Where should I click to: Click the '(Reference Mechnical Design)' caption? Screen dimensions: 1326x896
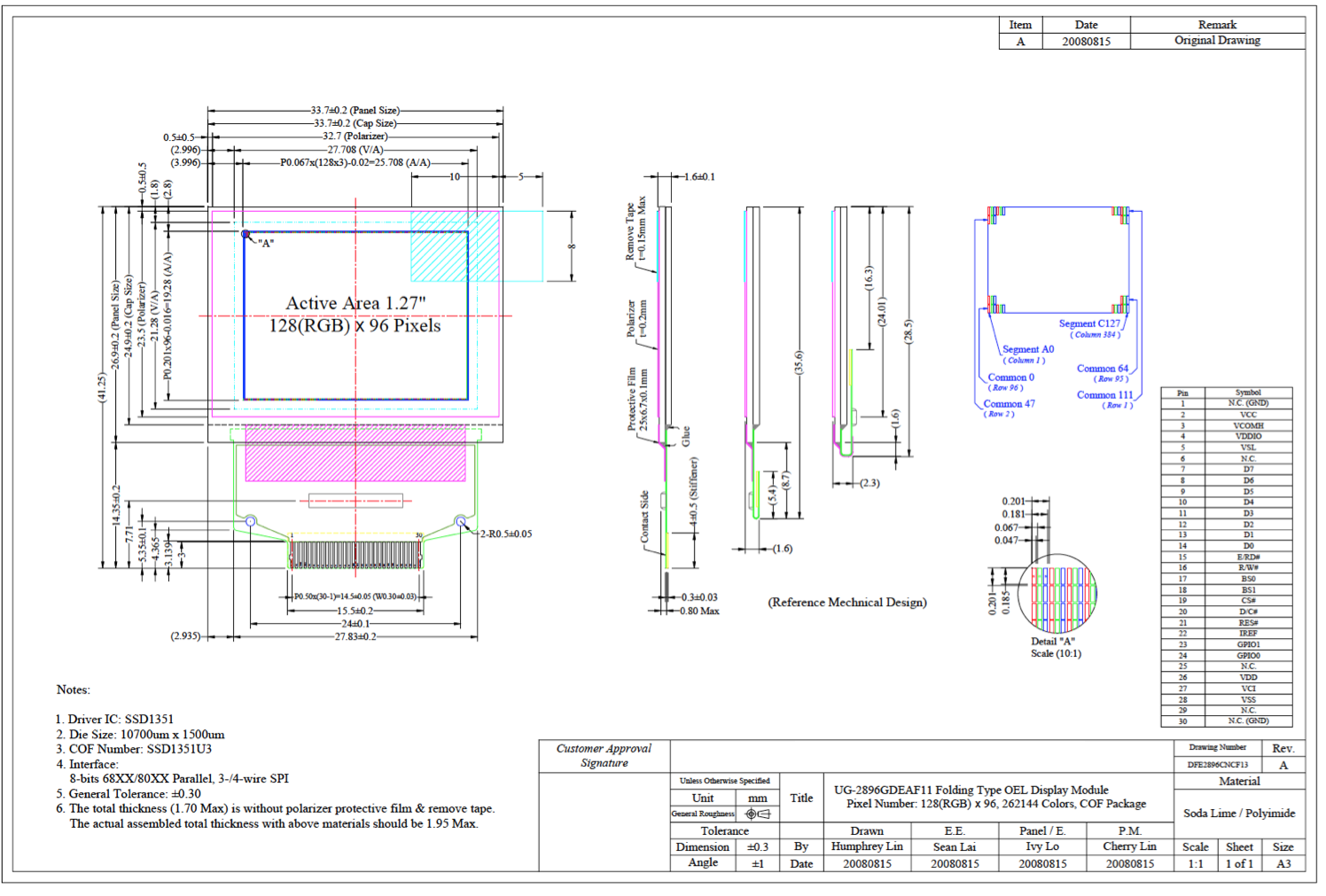tap(847, 603)
